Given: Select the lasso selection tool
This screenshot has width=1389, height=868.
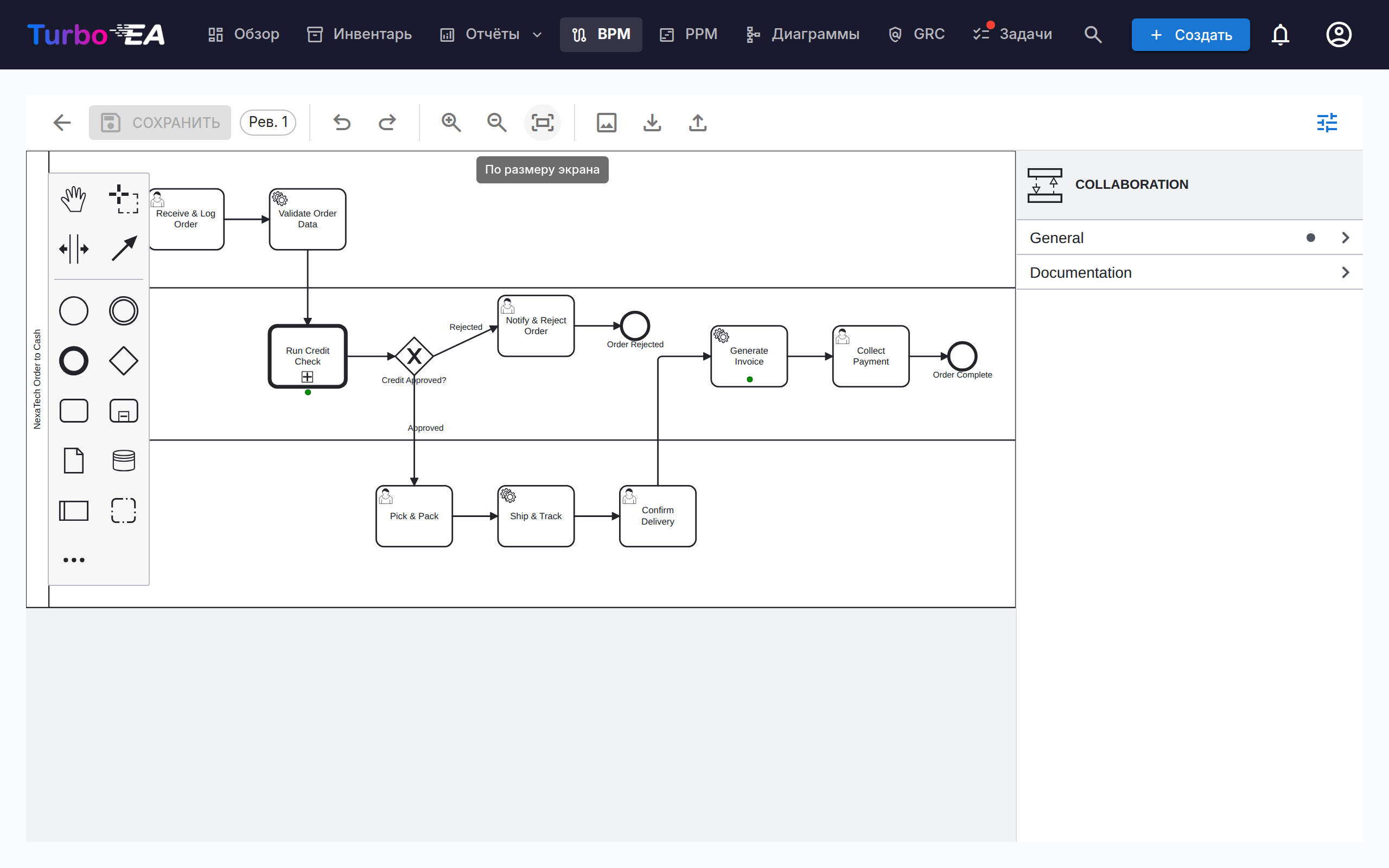Looking at the screenshot, I should coord(123,199).
